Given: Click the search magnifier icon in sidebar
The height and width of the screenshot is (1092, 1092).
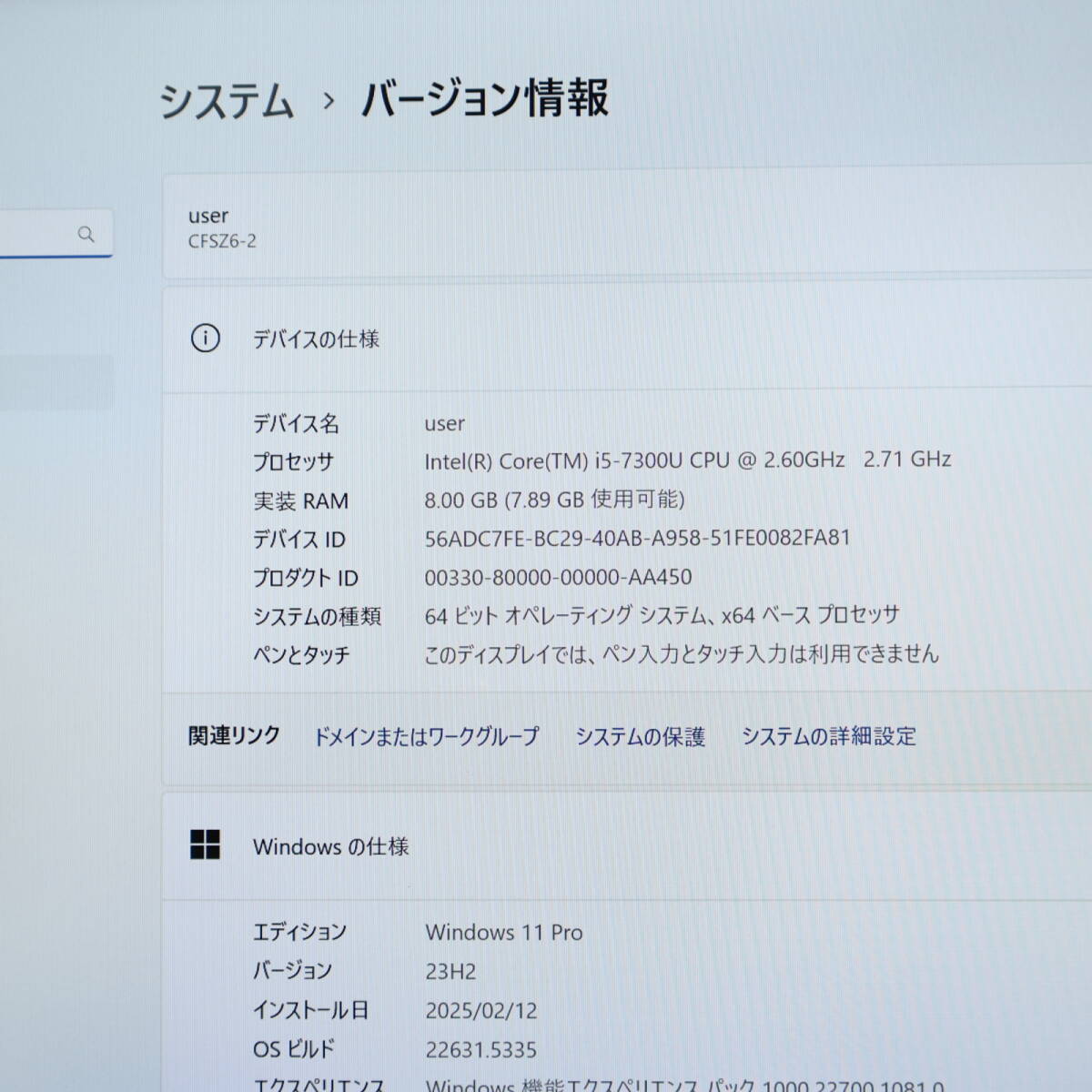Looking at the screenshot, I should (86, 235).
